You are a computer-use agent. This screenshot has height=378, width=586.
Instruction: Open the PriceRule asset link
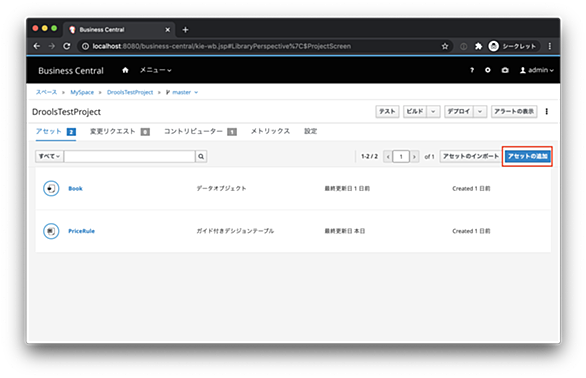point(81,231)
